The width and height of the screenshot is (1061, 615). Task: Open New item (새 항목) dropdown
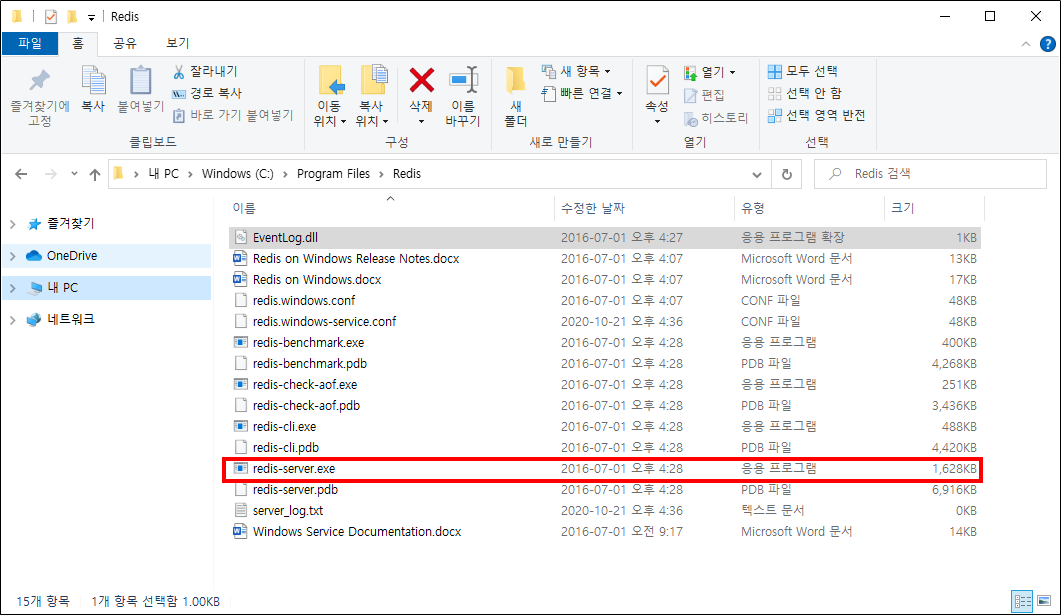click(x=576, y=71)
